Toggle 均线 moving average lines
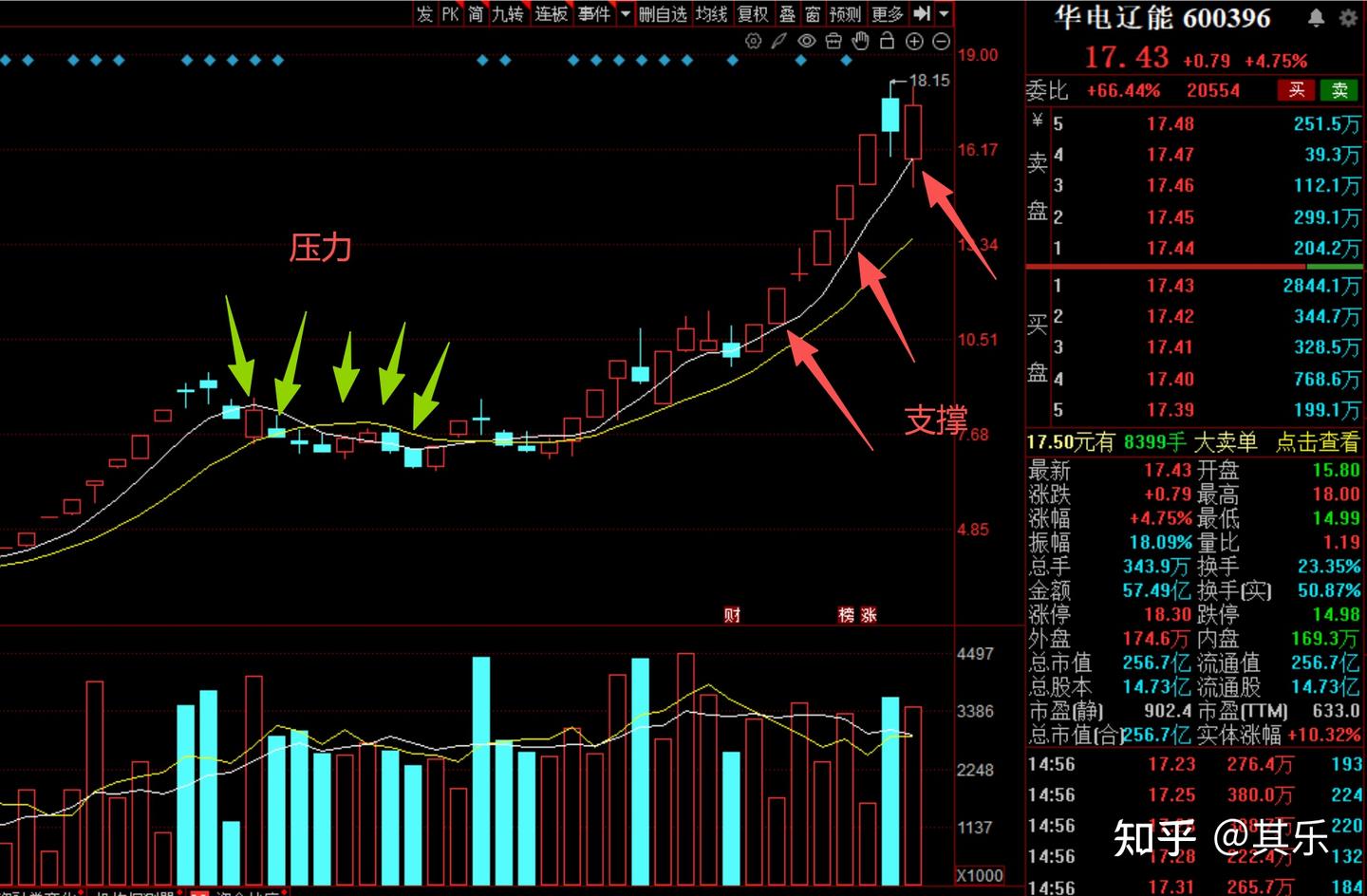 (711, 14)
